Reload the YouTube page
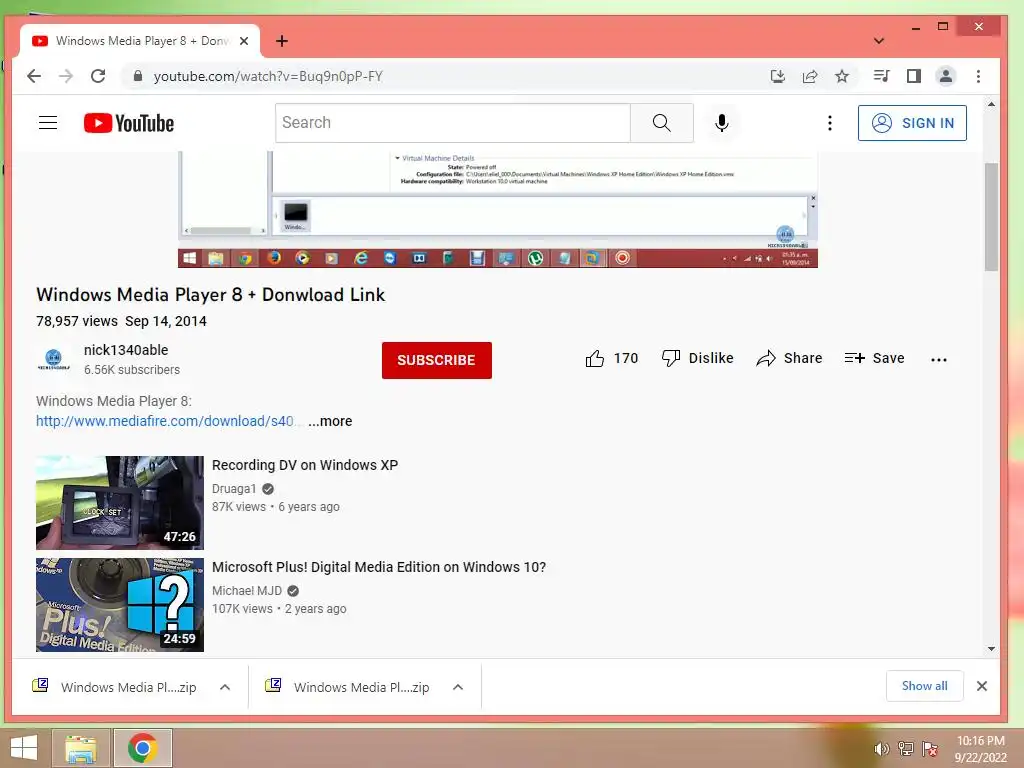1024x768 pixels. coord(98,76)
